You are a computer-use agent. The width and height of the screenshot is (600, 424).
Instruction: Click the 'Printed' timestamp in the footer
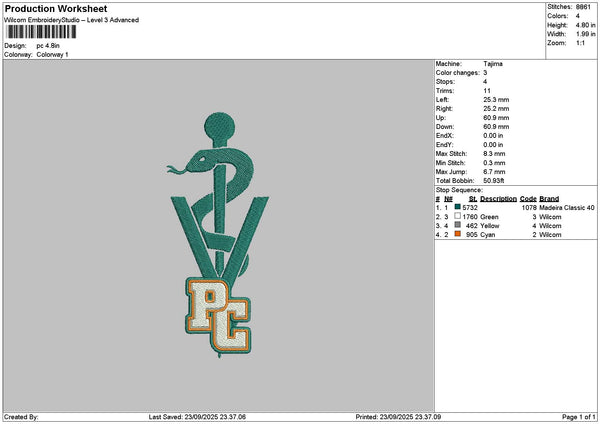tap(398, 417)
